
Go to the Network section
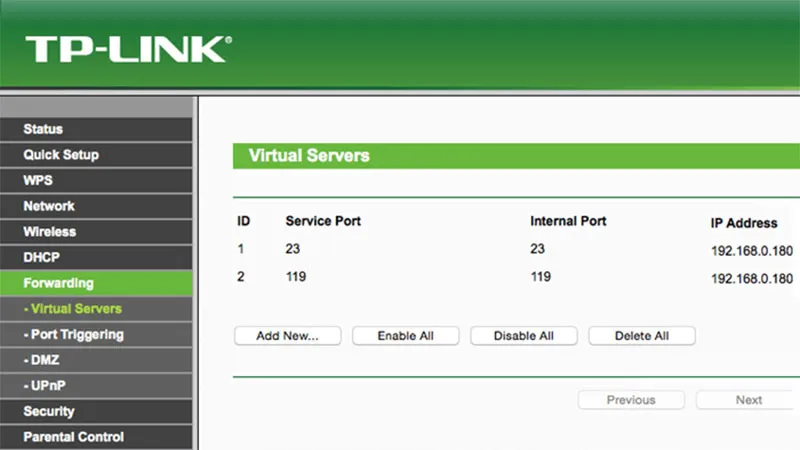[96, 206]
